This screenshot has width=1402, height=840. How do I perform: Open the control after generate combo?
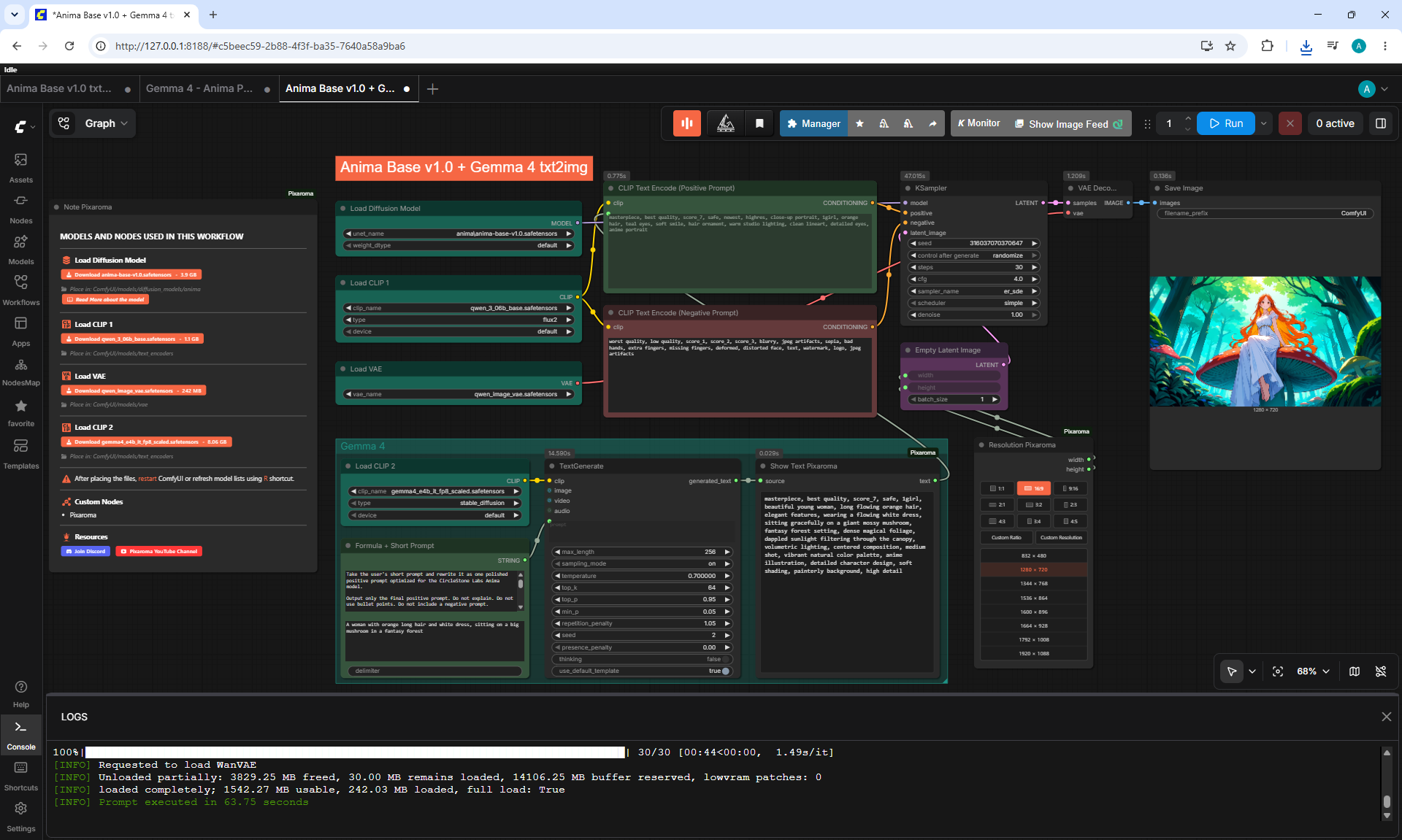click(x=974, y=255)
